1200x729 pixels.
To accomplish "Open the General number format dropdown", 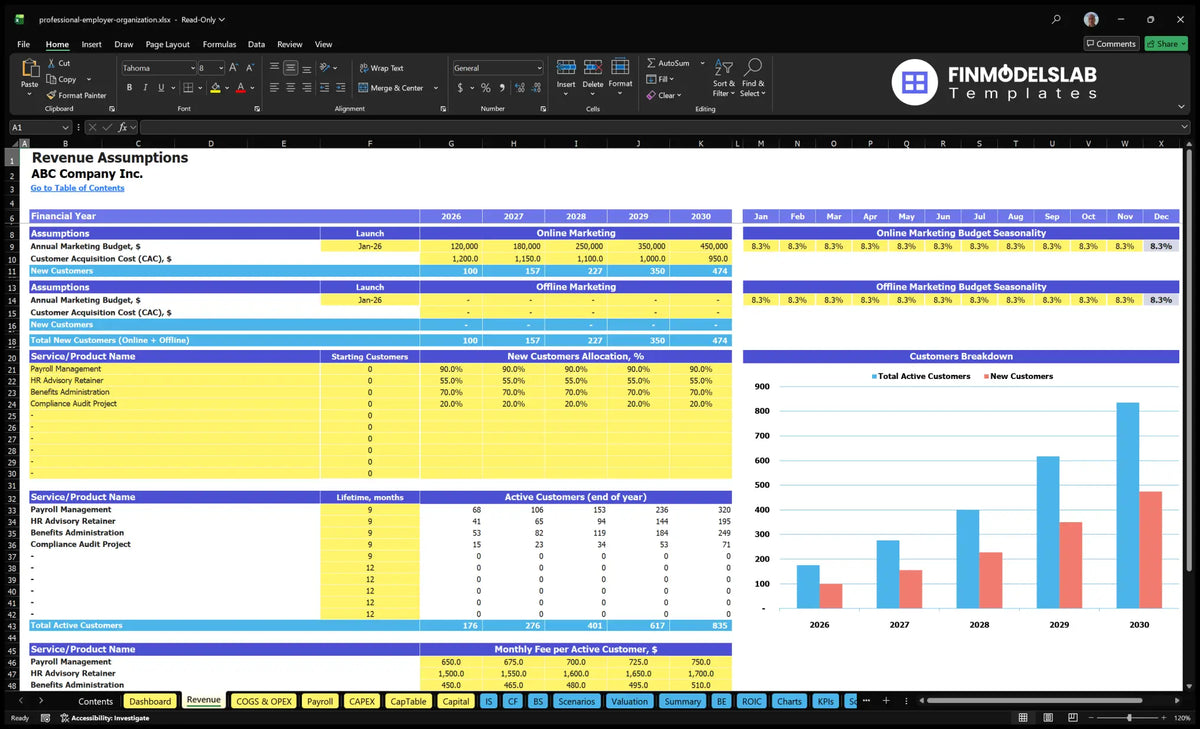I will (539, 68).
